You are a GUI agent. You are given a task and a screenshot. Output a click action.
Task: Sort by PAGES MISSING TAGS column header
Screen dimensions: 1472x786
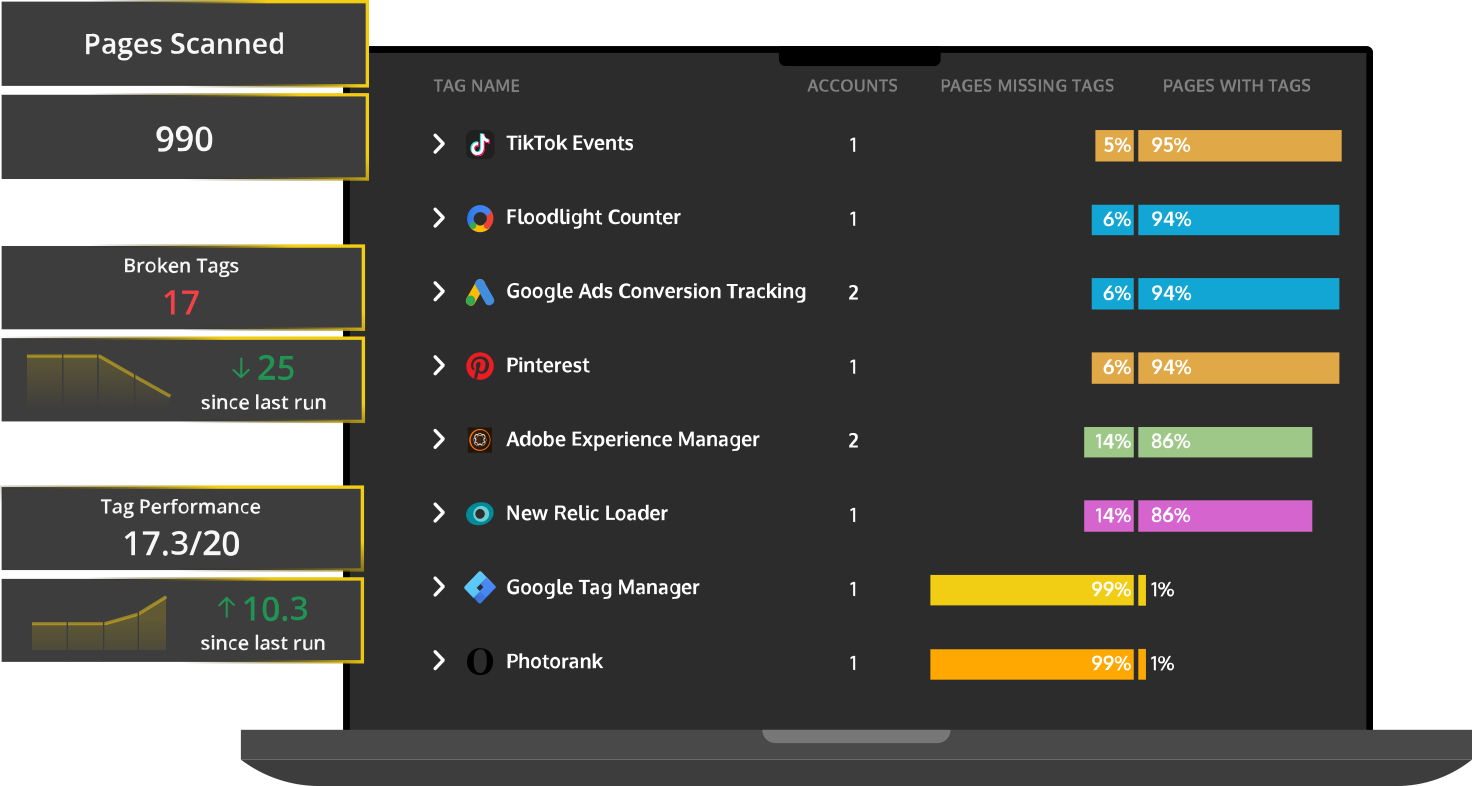tap(1027, 86)
